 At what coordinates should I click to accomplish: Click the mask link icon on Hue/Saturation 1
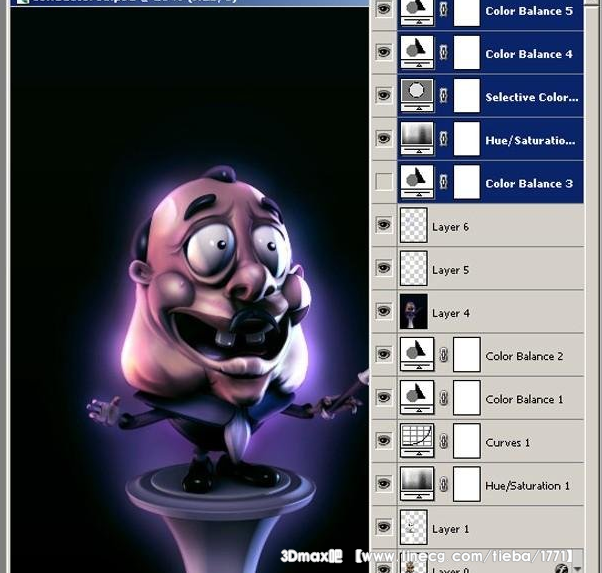pyautogui.click(x=443, y=484)
